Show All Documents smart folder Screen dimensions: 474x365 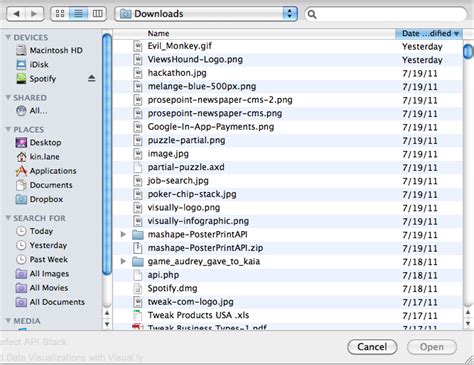coord(50,302)
